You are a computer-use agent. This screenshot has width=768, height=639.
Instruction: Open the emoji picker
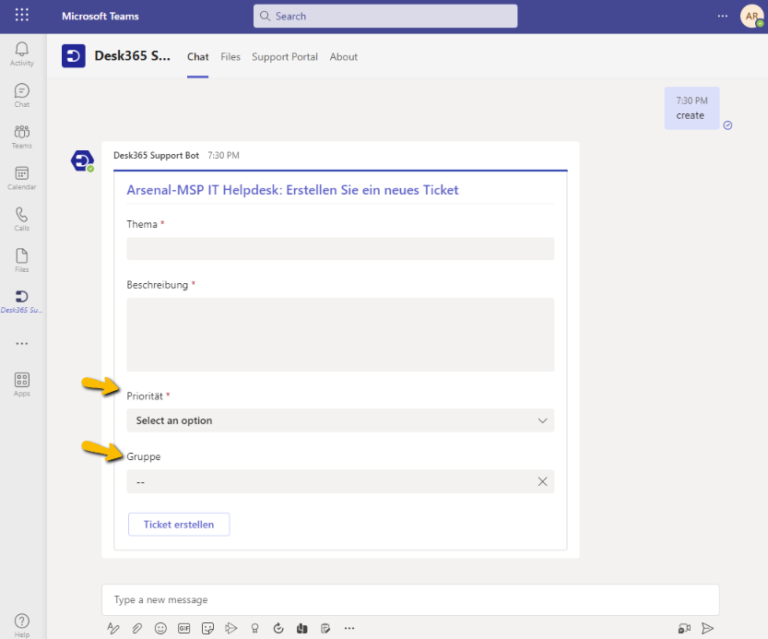[x=161, y=628]
